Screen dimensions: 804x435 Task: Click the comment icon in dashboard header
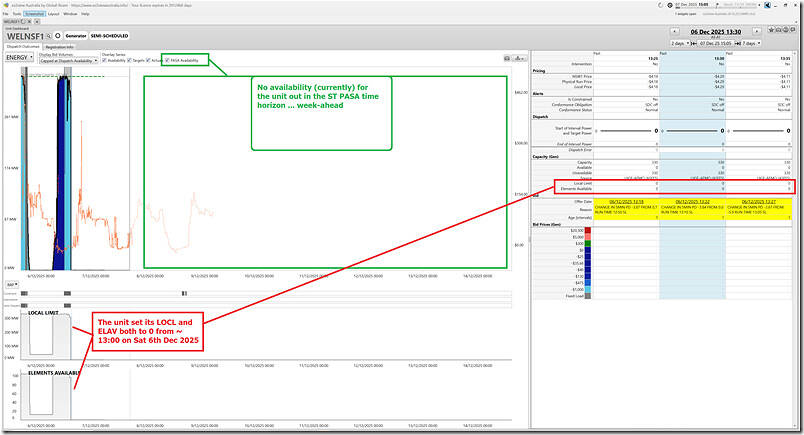[x=793, y=30]
